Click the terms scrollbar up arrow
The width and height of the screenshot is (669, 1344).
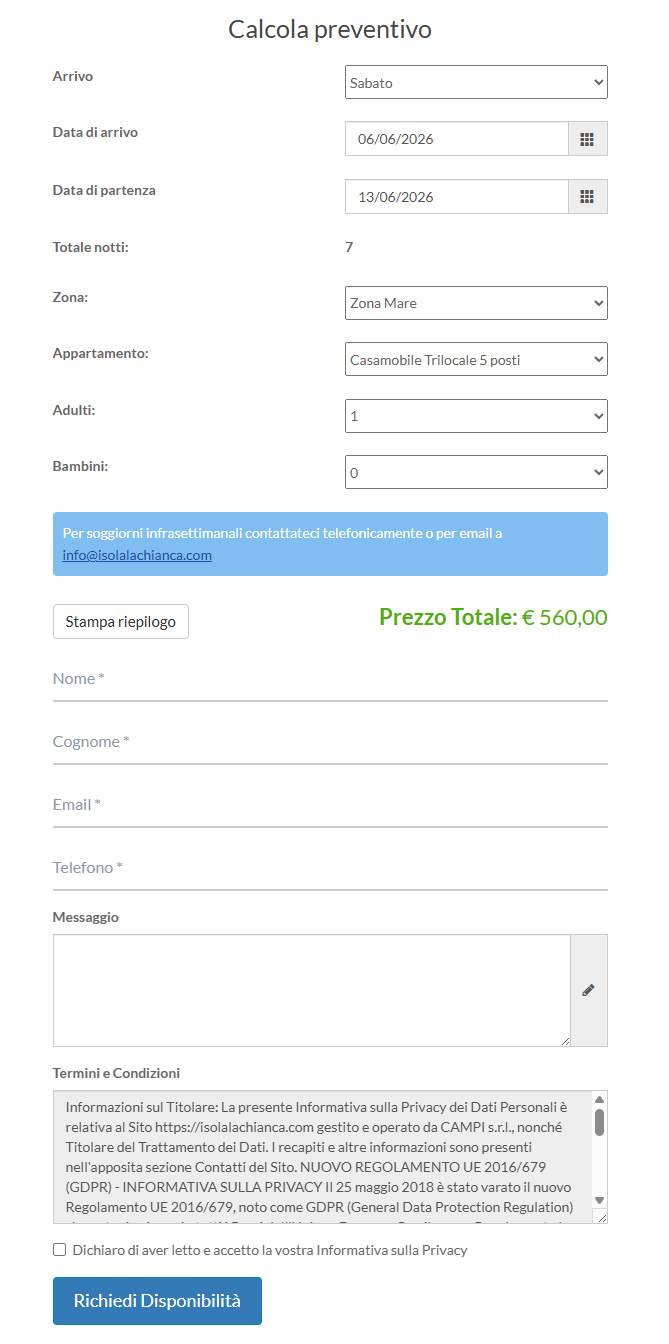pos(599,1099)
